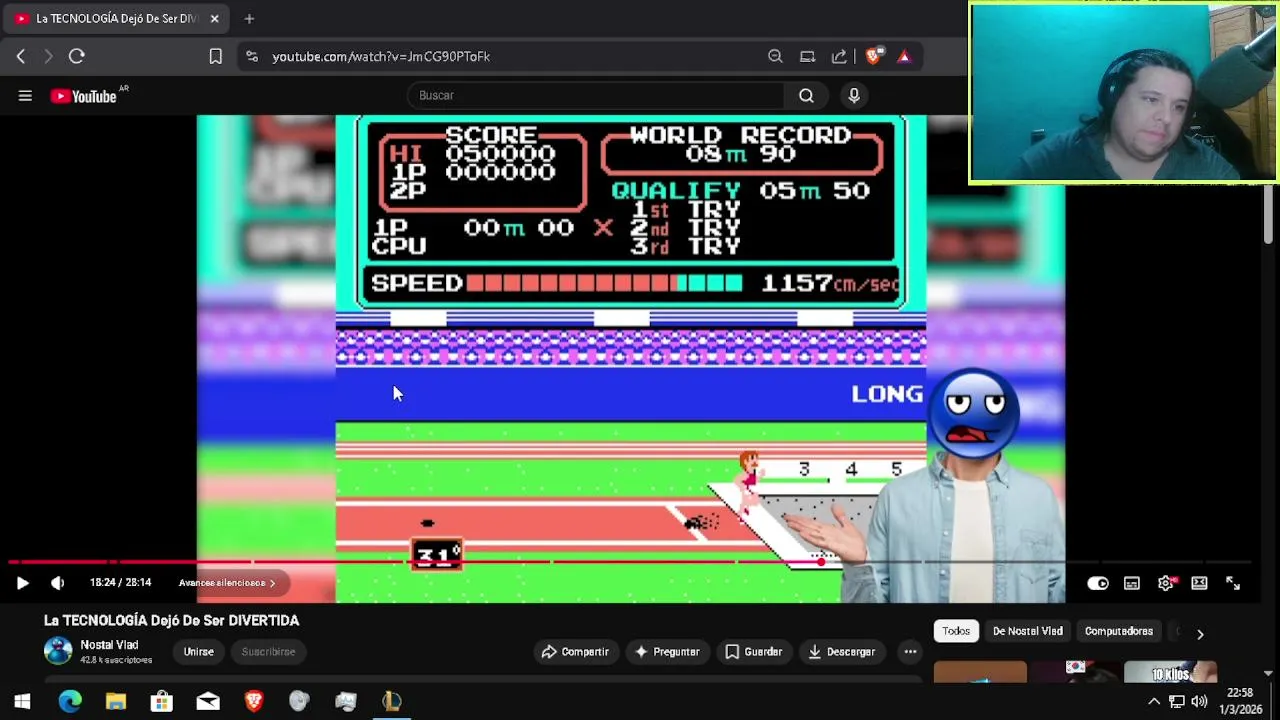1280x720 pixels.
Task: Switch to the La TECNOLOGÍA browser tab
Action: click(x=115, y=18)
